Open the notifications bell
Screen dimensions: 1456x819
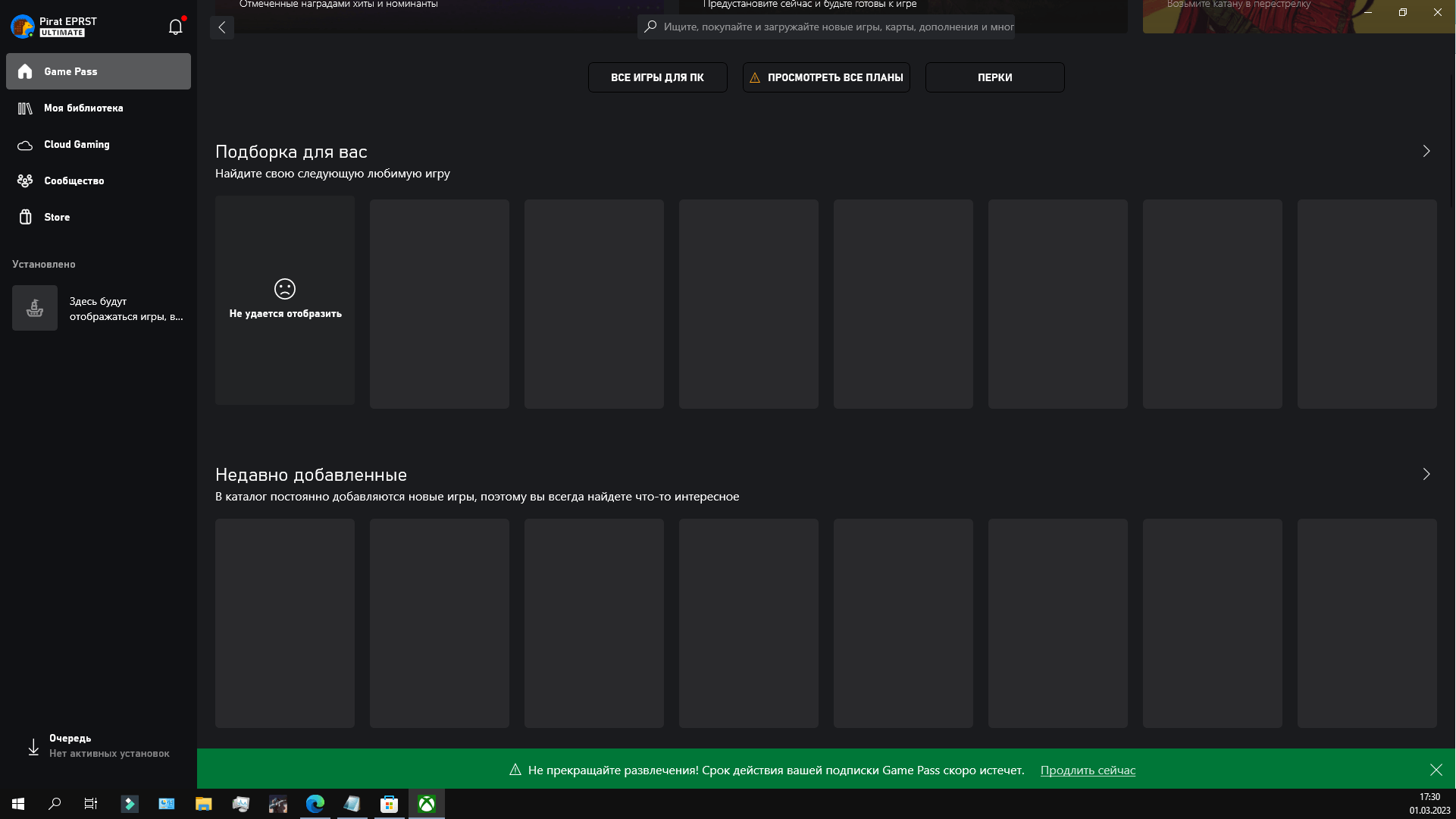175,27
